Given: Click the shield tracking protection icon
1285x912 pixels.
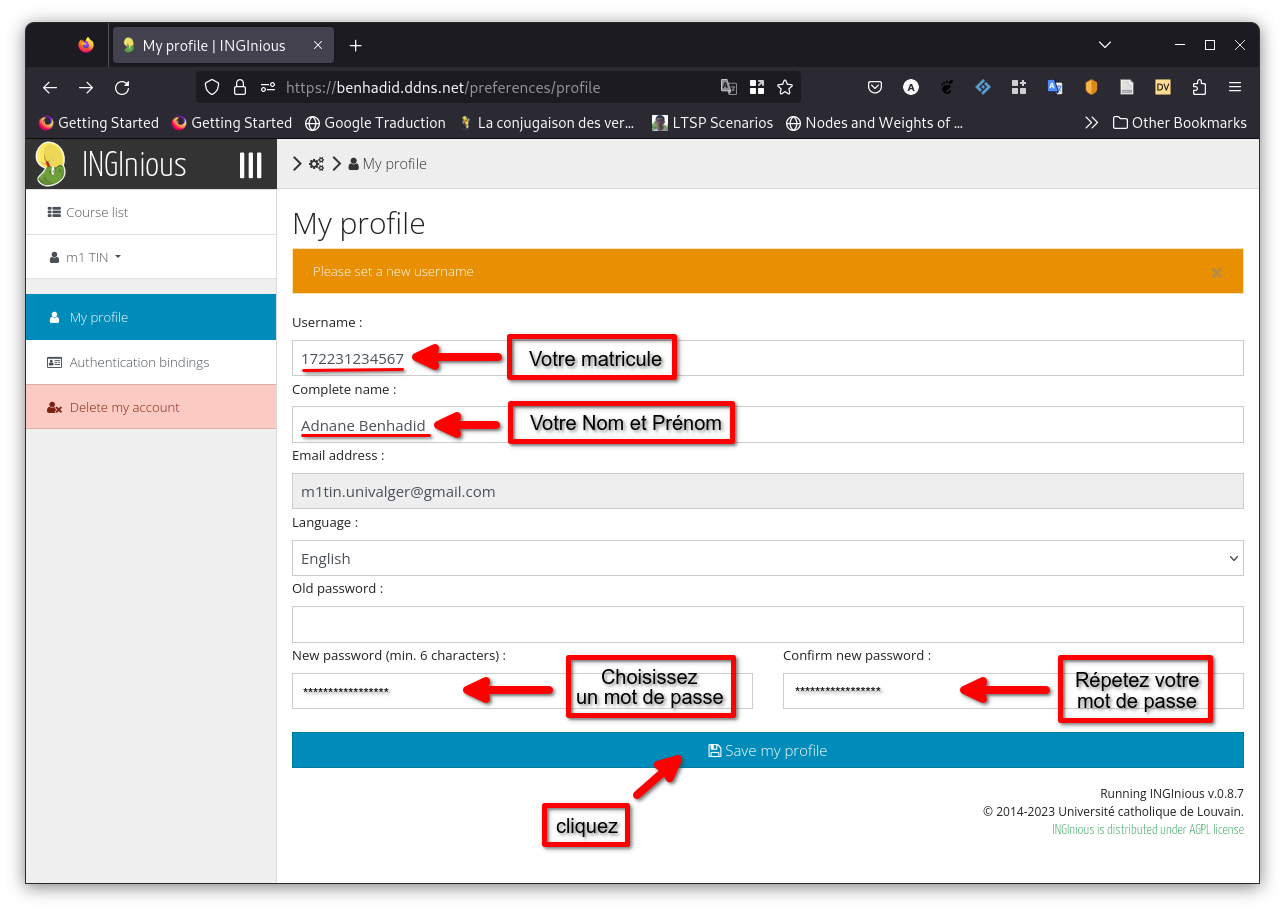Looking at the screenshot, I should point(212,88).
